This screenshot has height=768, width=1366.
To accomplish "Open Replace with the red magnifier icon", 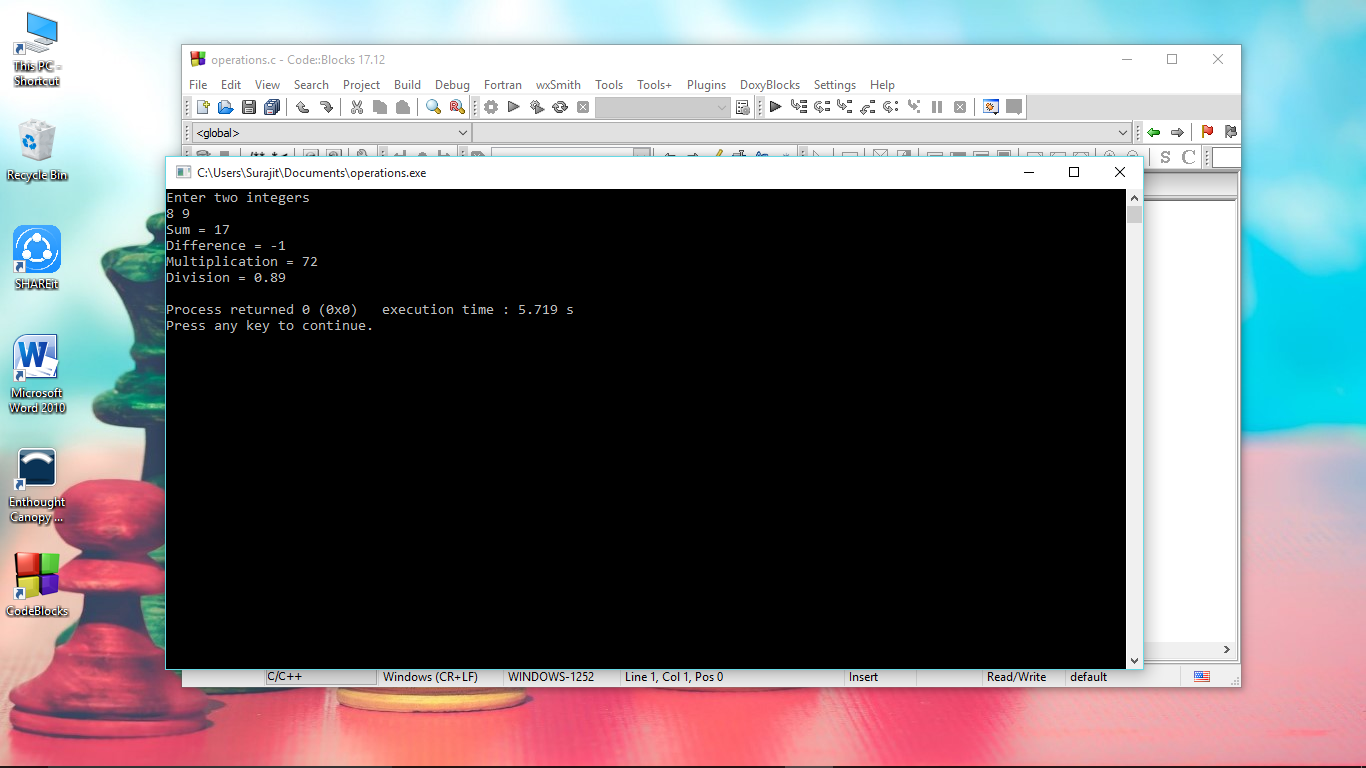I will (457, 106).
